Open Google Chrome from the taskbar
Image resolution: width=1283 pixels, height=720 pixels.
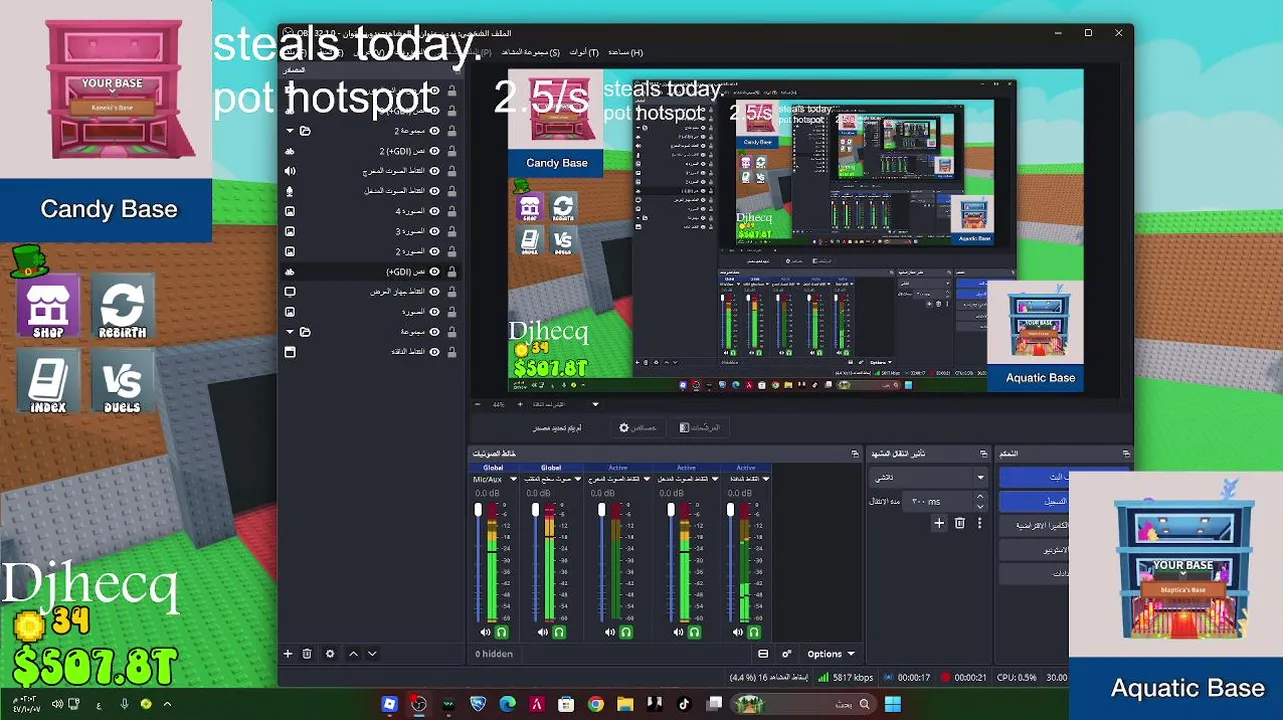tap(596, 704)
